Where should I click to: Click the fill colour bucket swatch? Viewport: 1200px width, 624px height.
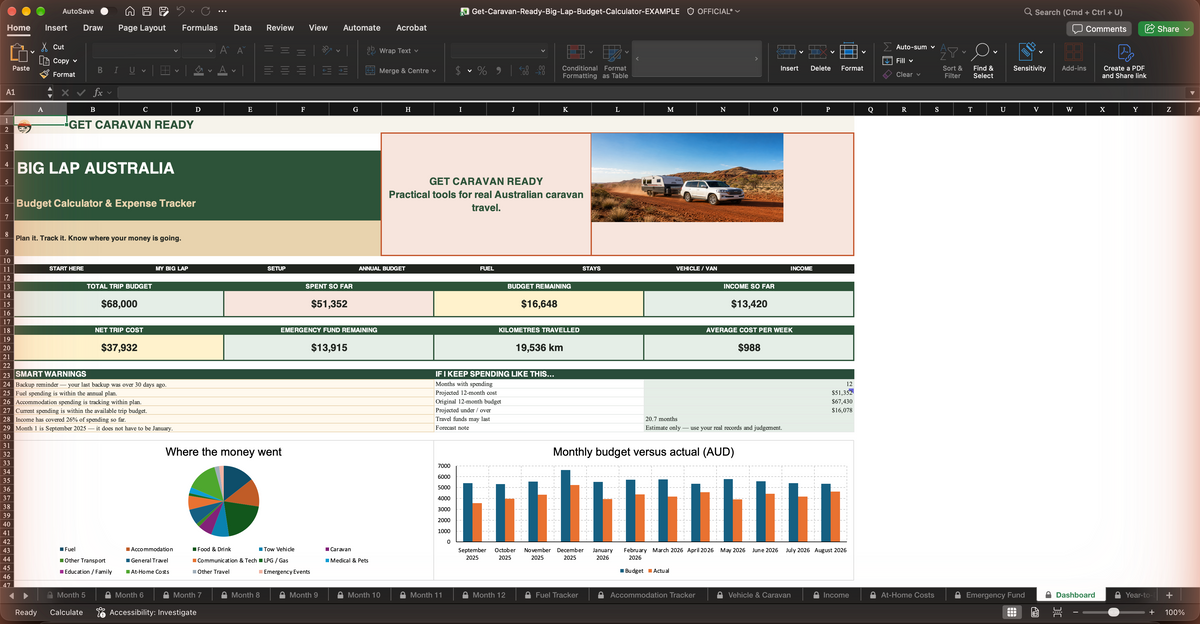(x=199, y=71)
